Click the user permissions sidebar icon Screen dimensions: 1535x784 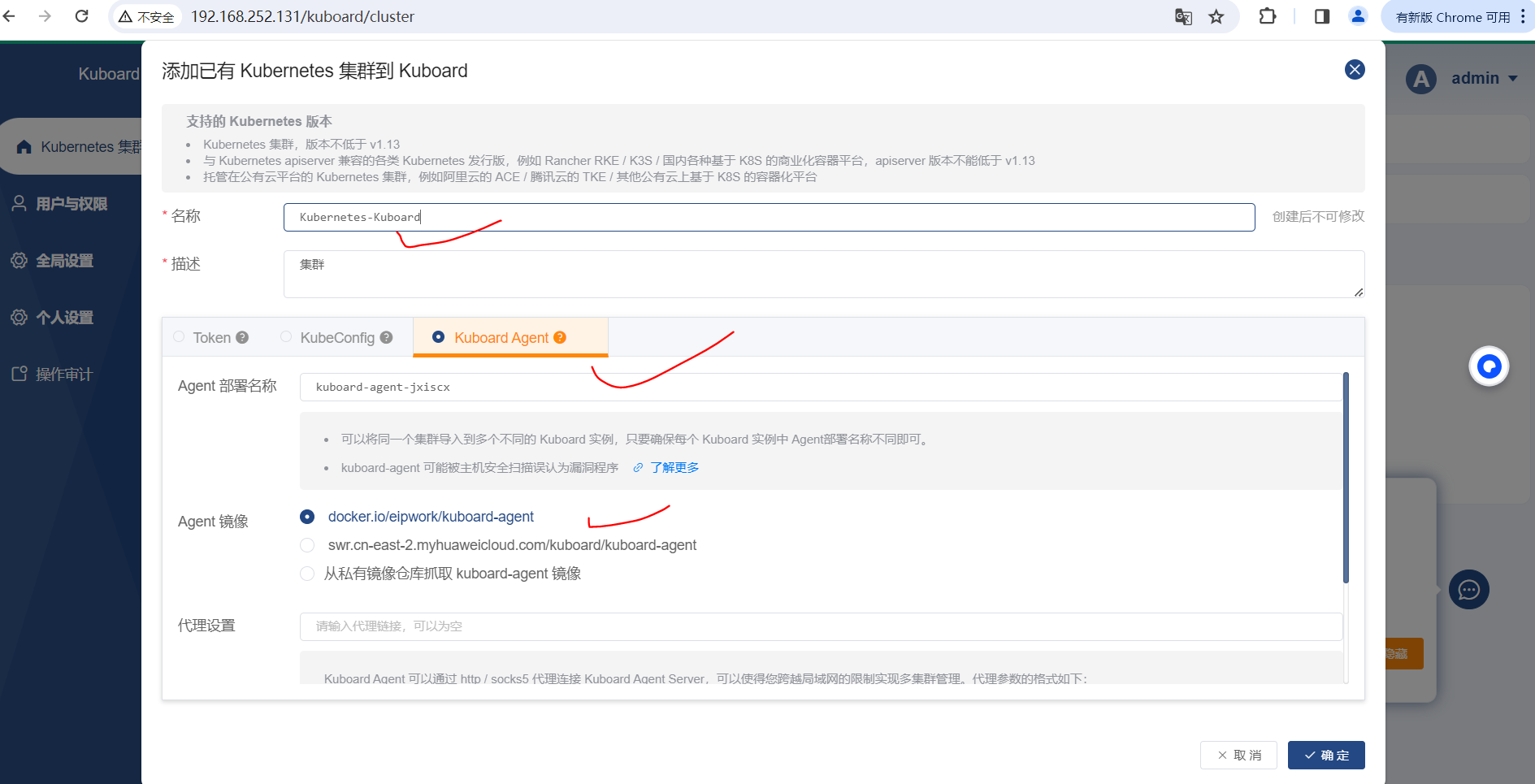pyautogui.click(x=19, y=203)
